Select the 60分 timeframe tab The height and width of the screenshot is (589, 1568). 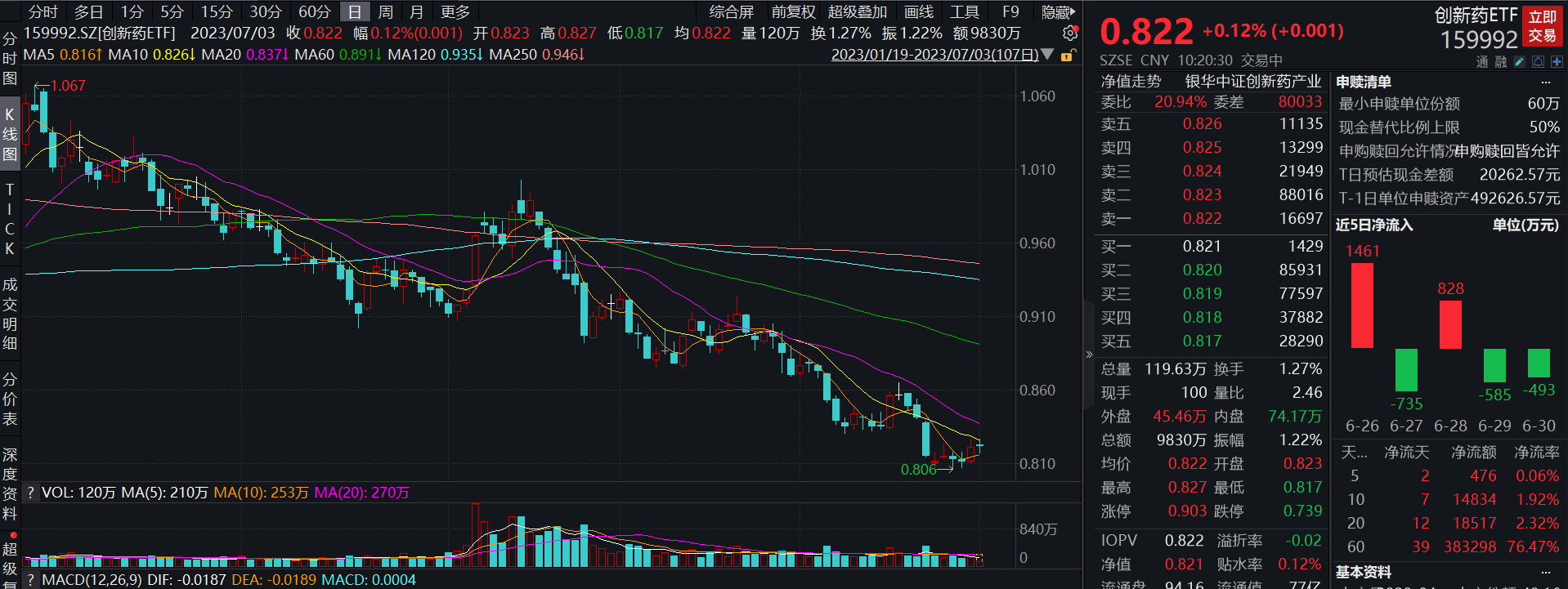(315, 12)
